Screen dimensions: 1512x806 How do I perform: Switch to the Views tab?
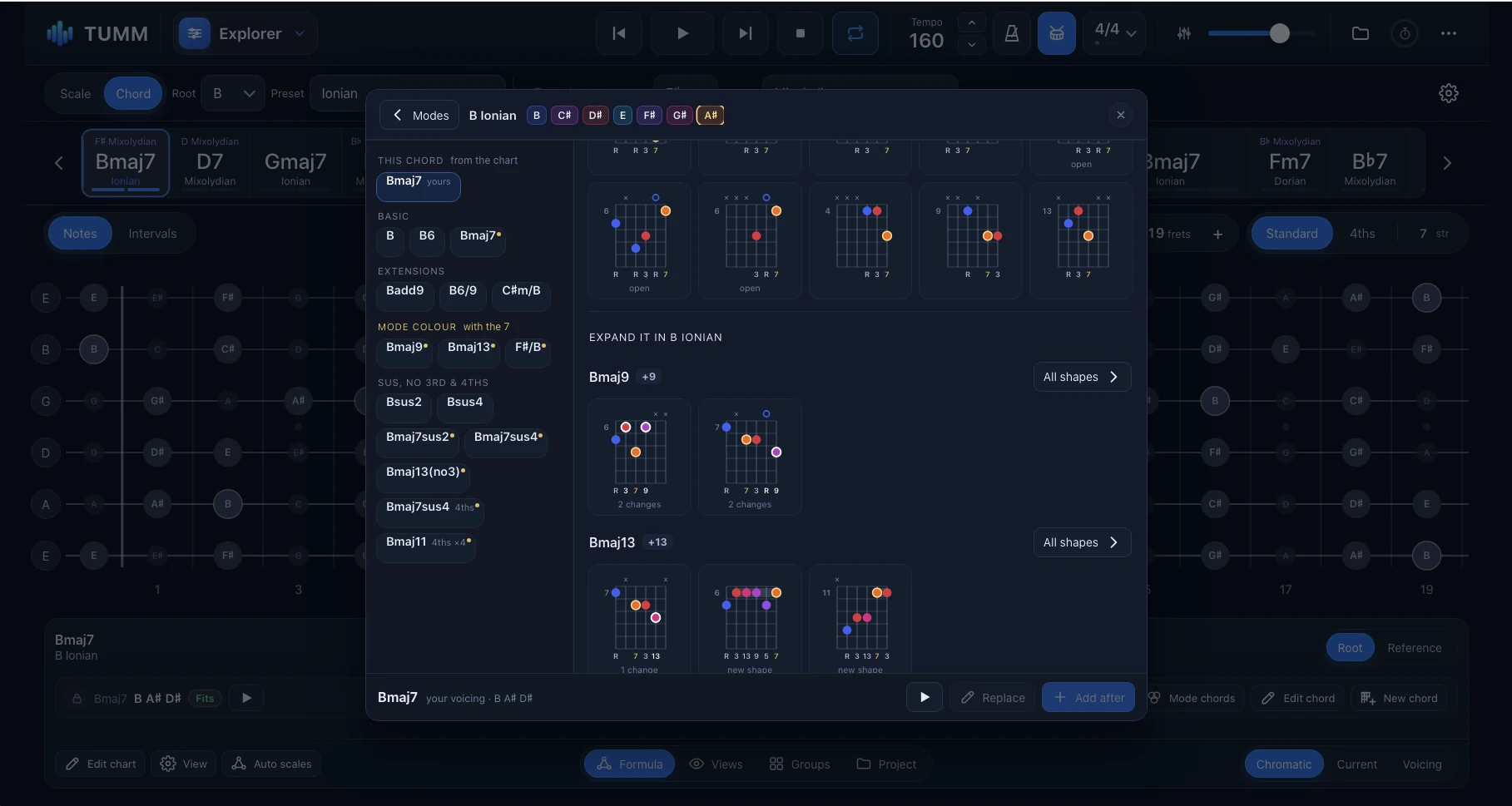tap(716, 764)
